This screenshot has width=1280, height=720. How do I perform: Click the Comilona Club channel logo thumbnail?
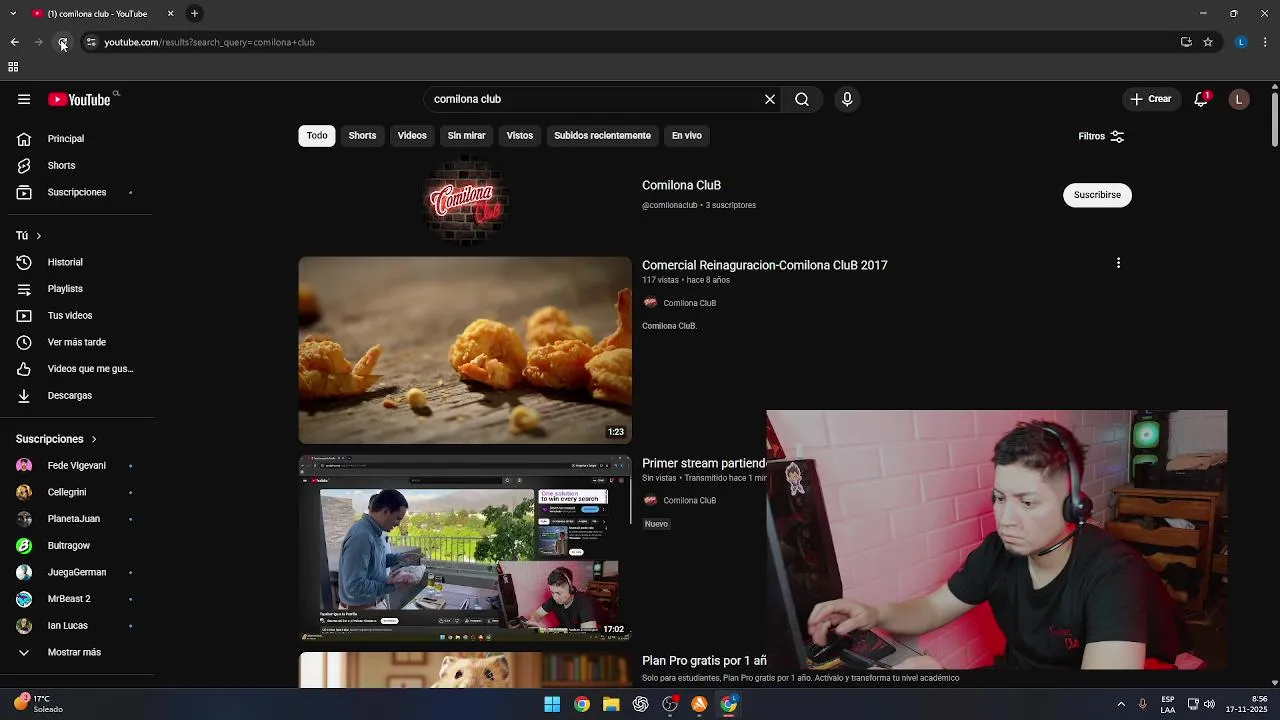coord(465,199)
